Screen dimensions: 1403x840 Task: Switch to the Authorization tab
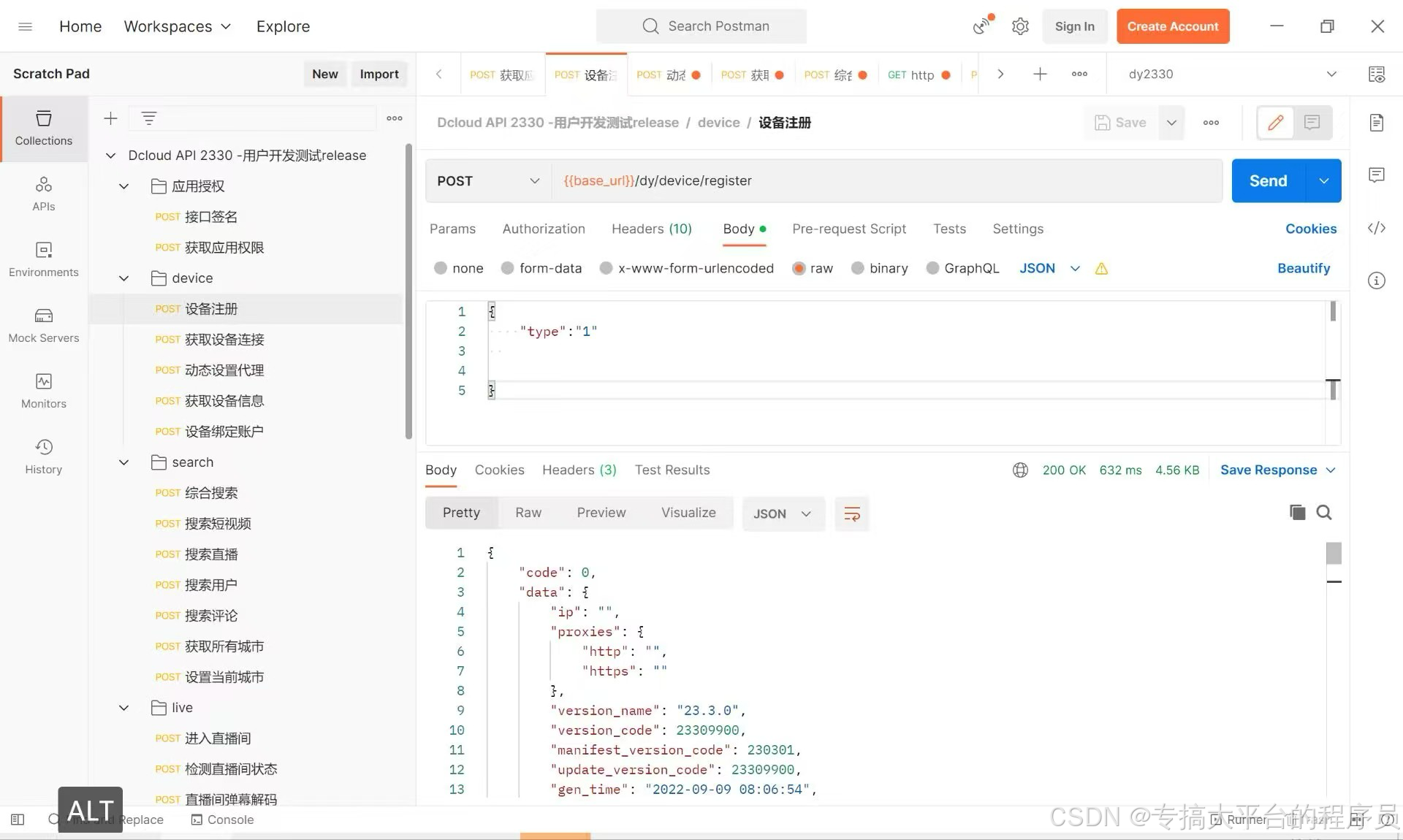pos(544,229)
